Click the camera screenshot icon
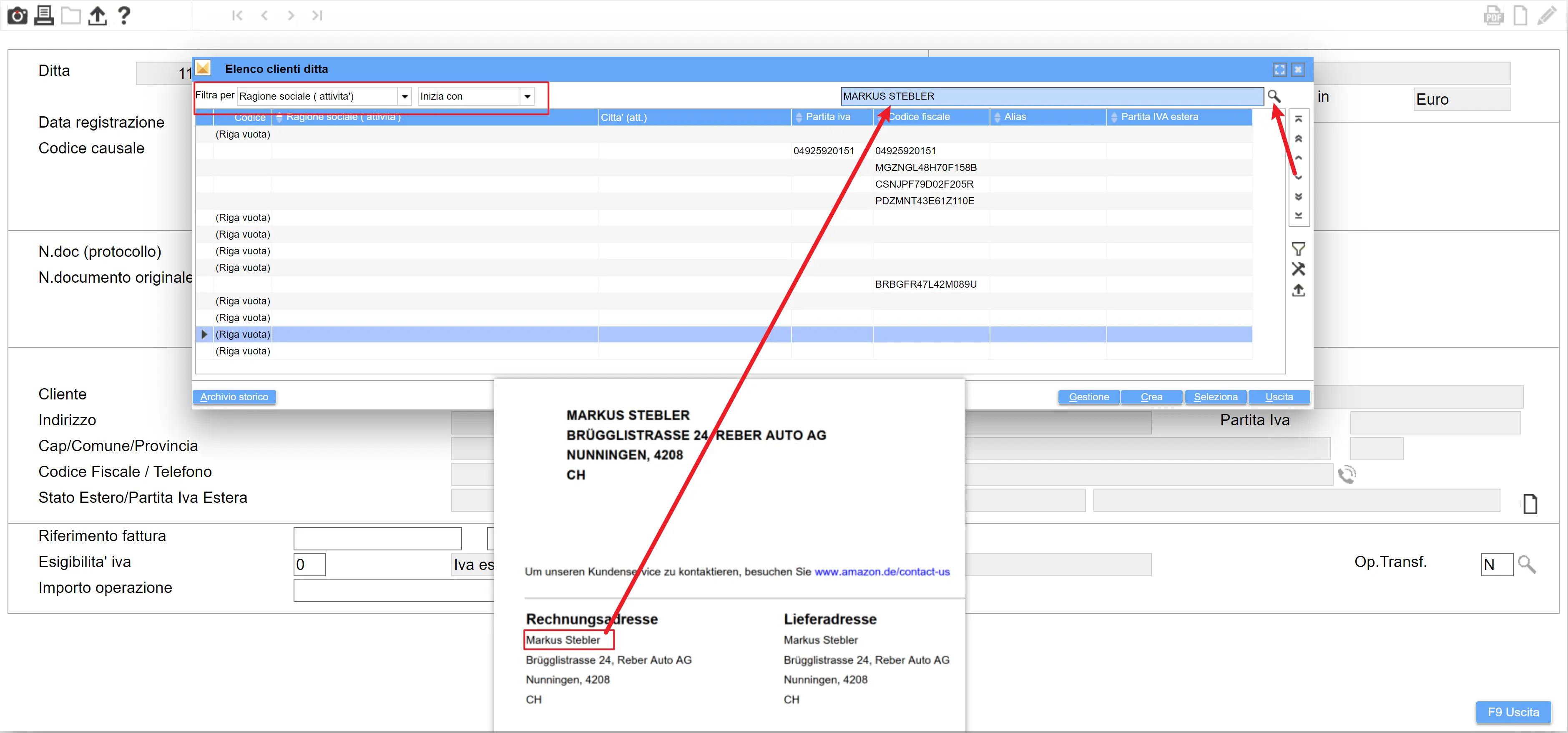The height and width of the screenshot is (733, 1568). click(17, 15)
